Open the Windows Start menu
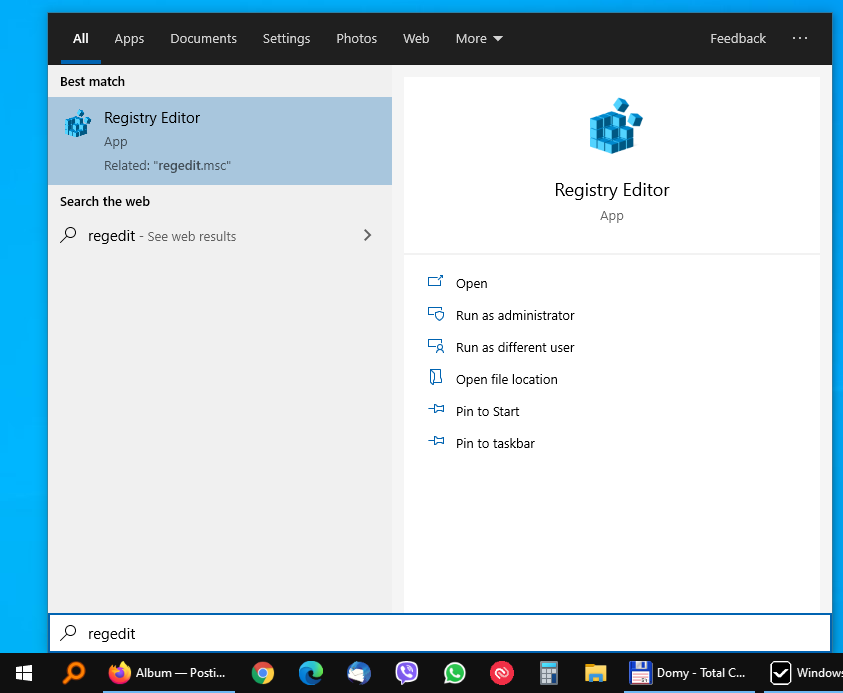This screenshot has height=693, width=843. tap(24, 673)
